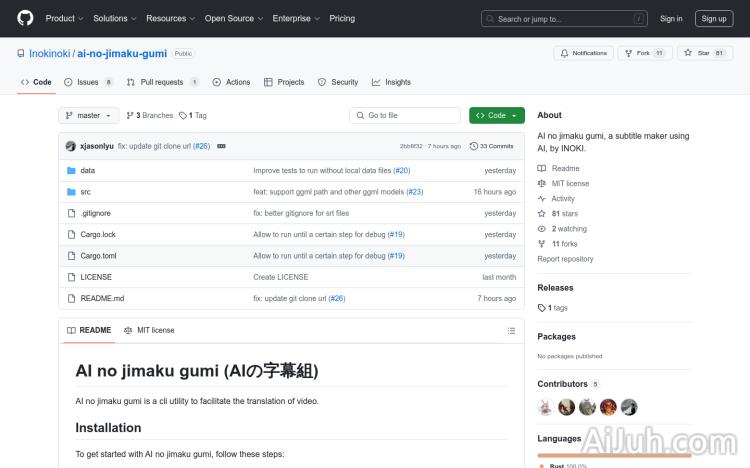The height and width of the screenshot is (468, 750).
Task: Click Report repository
Action: pyautogui.click(x=565, y=259)
